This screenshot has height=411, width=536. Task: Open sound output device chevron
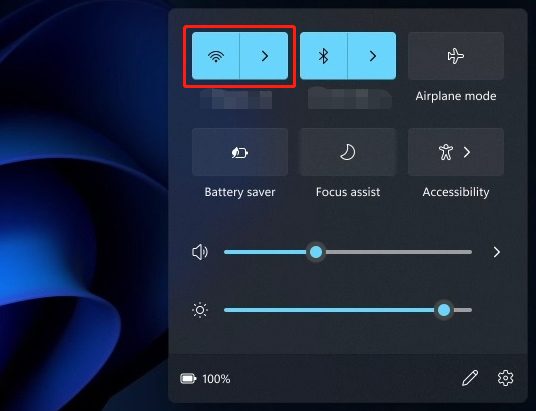(497, 252)
